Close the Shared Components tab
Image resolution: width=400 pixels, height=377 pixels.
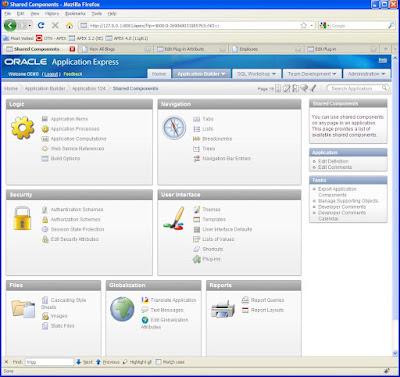[72, 49]
